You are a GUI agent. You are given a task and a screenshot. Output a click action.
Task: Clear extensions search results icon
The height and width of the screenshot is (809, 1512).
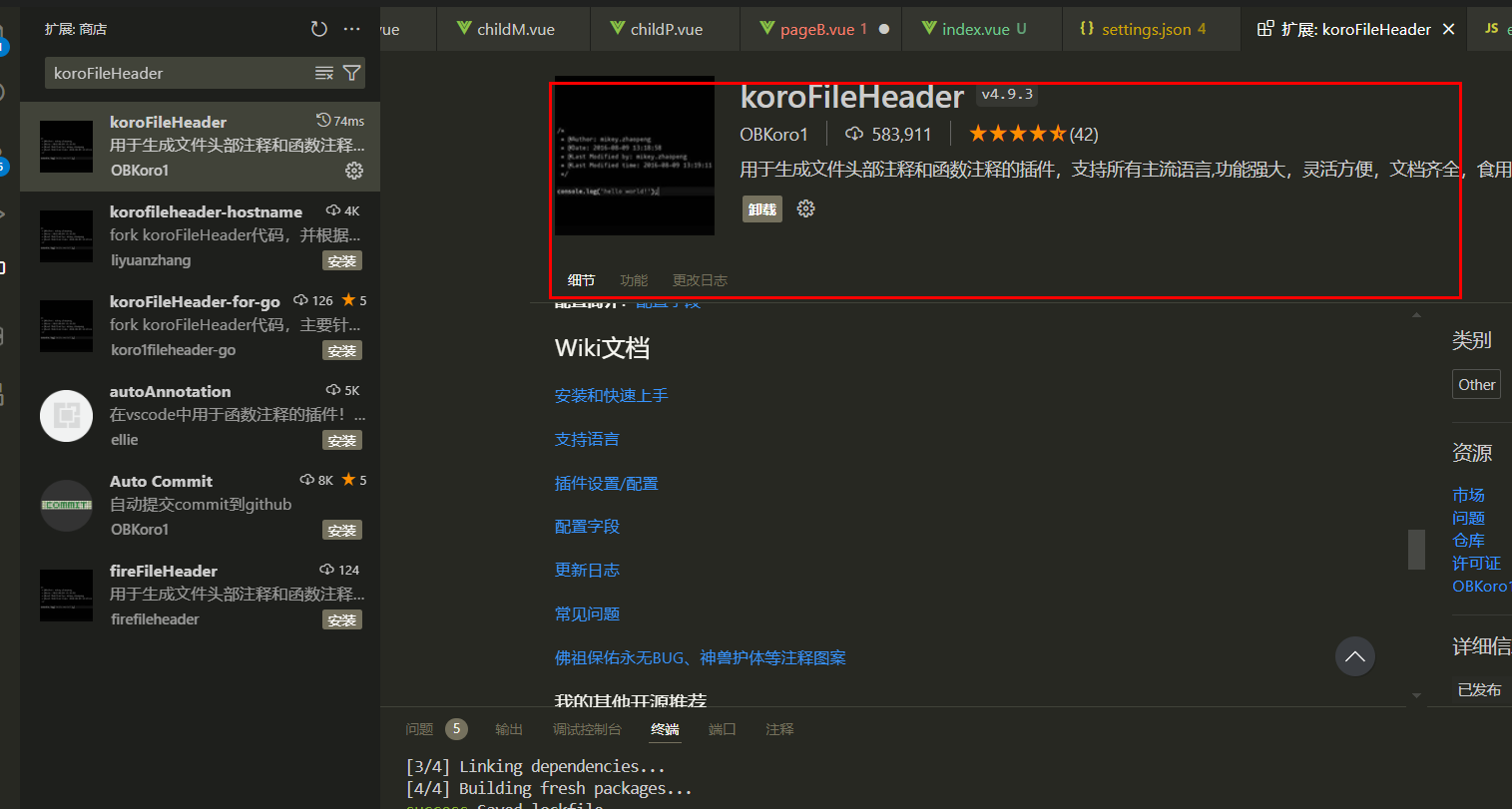[x=324, y=73]
